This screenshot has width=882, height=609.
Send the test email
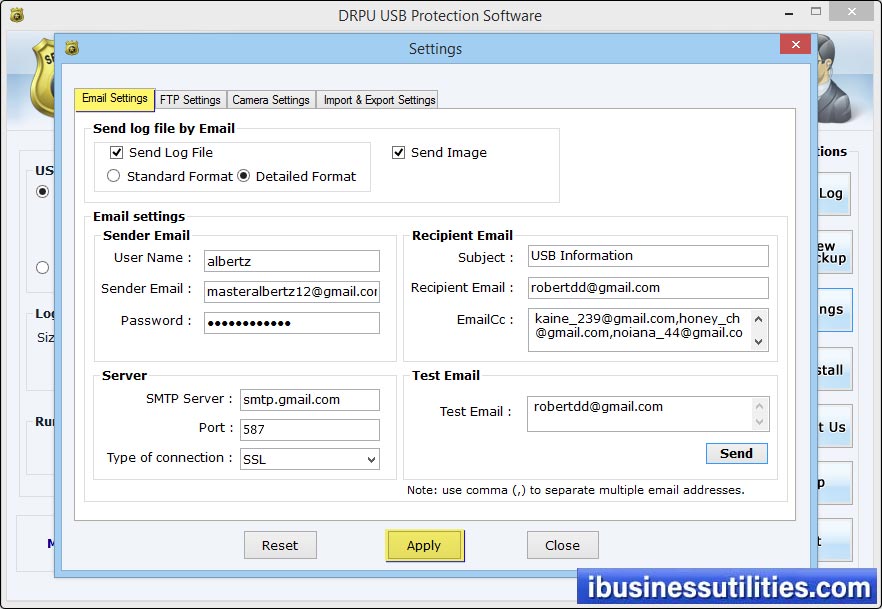[736, 453]
